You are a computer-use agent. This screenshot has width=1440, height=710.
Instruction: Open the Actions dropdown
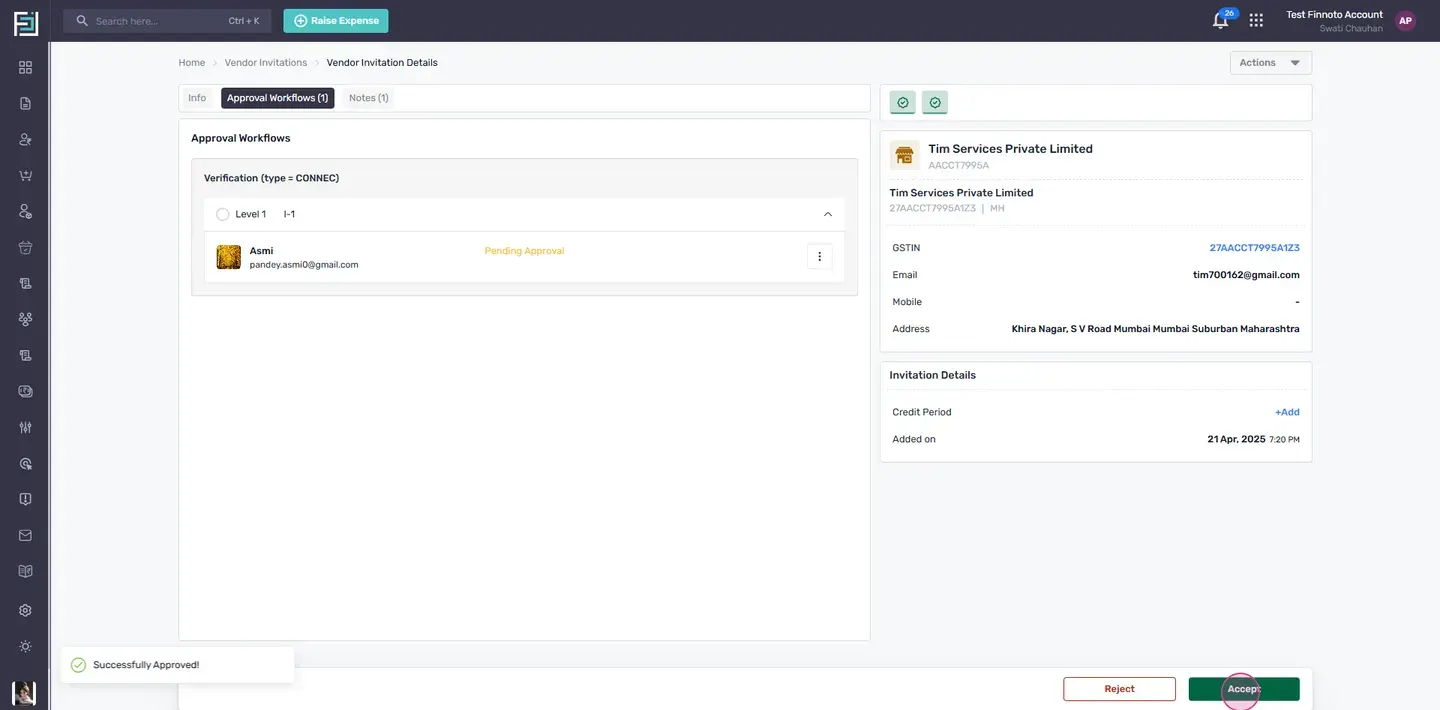1271,63
